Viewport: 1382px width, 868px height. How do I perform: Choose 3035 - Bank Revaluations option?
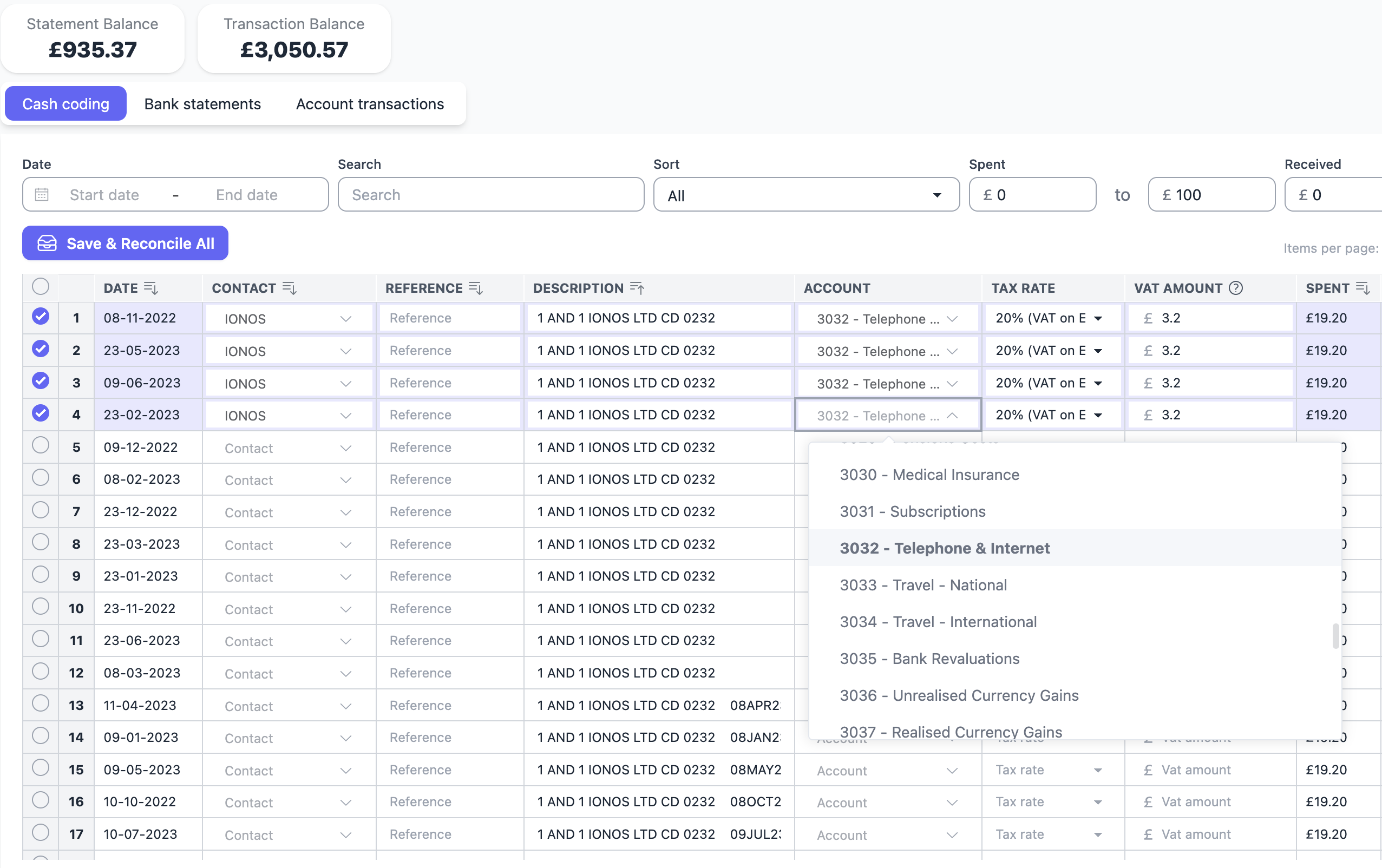[x=1075, y=658]
